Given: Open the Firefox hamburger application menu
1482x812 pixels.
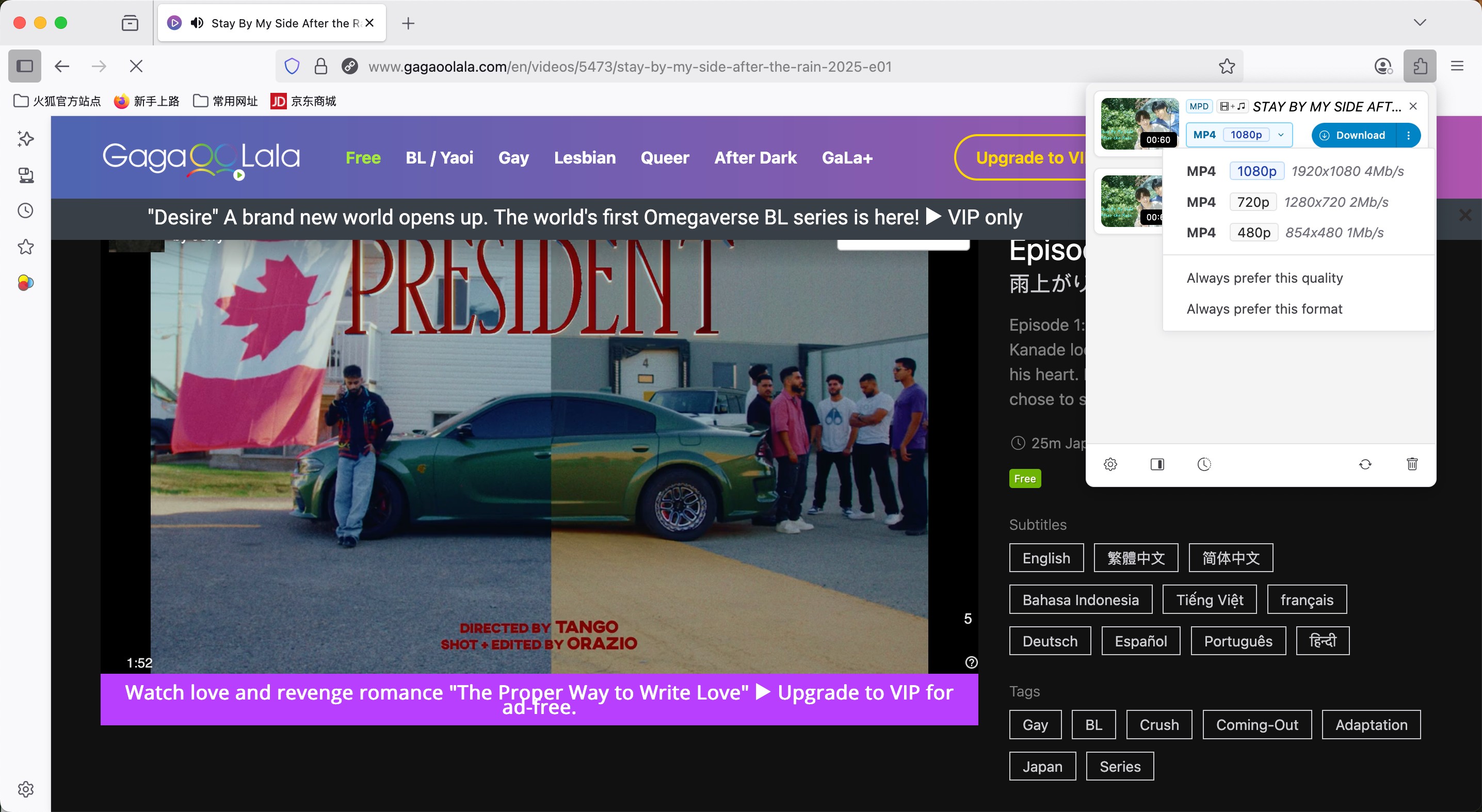Looking at the screenshot, I should pos(1457,66).
